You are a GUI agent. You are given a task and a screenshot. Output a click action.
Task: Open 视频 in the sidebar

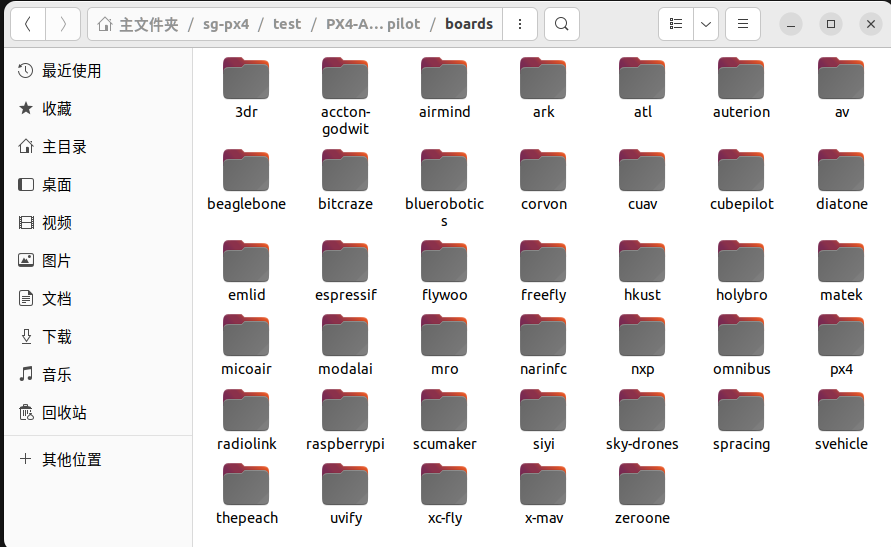click(98, 223)
